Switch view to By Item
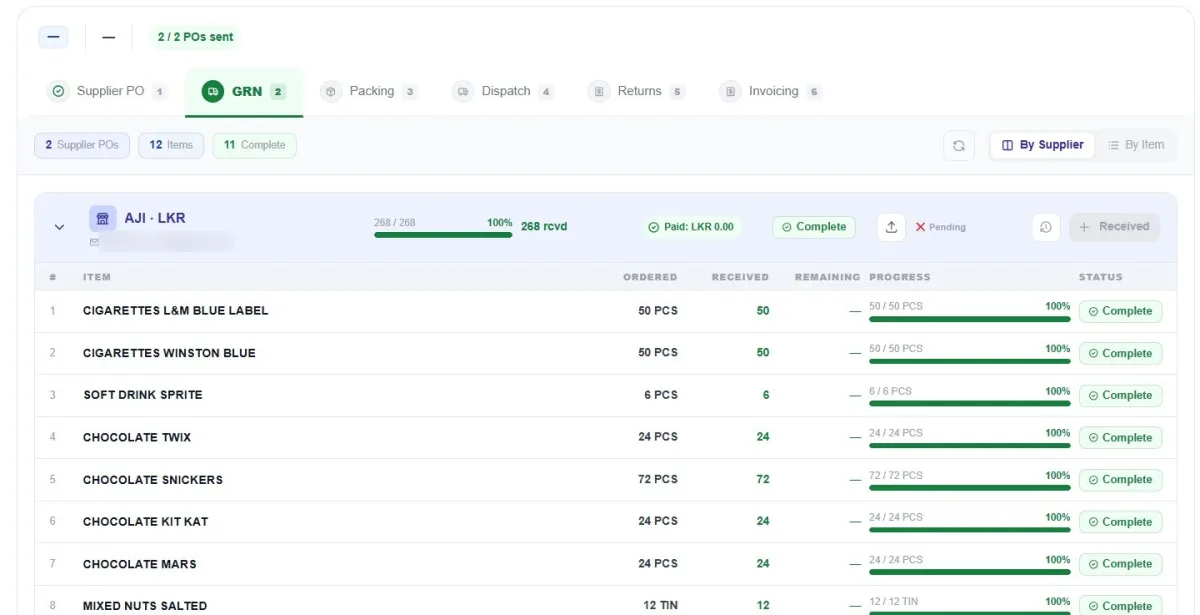The height and width of the screenshot is (615, 1200). click(x=1136, y=145)
